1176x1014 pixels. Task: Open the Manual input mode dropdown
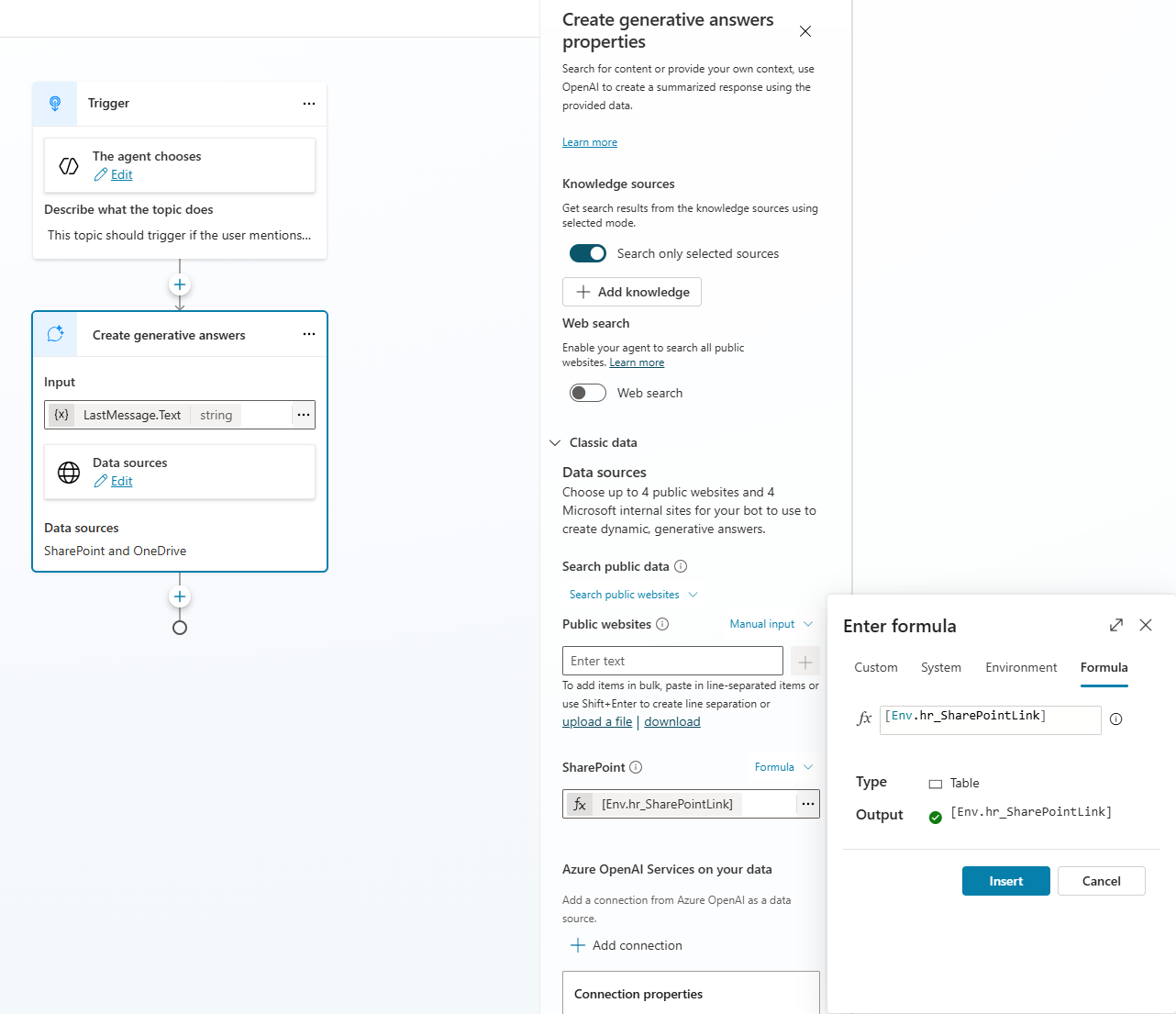click(771, 624)
